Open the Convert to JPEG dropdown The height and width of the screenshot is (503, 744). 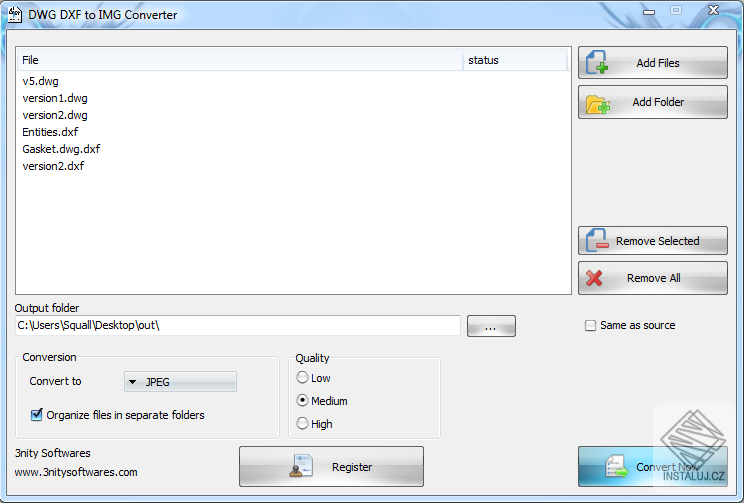pyautogui.click(x=180, y=382)
